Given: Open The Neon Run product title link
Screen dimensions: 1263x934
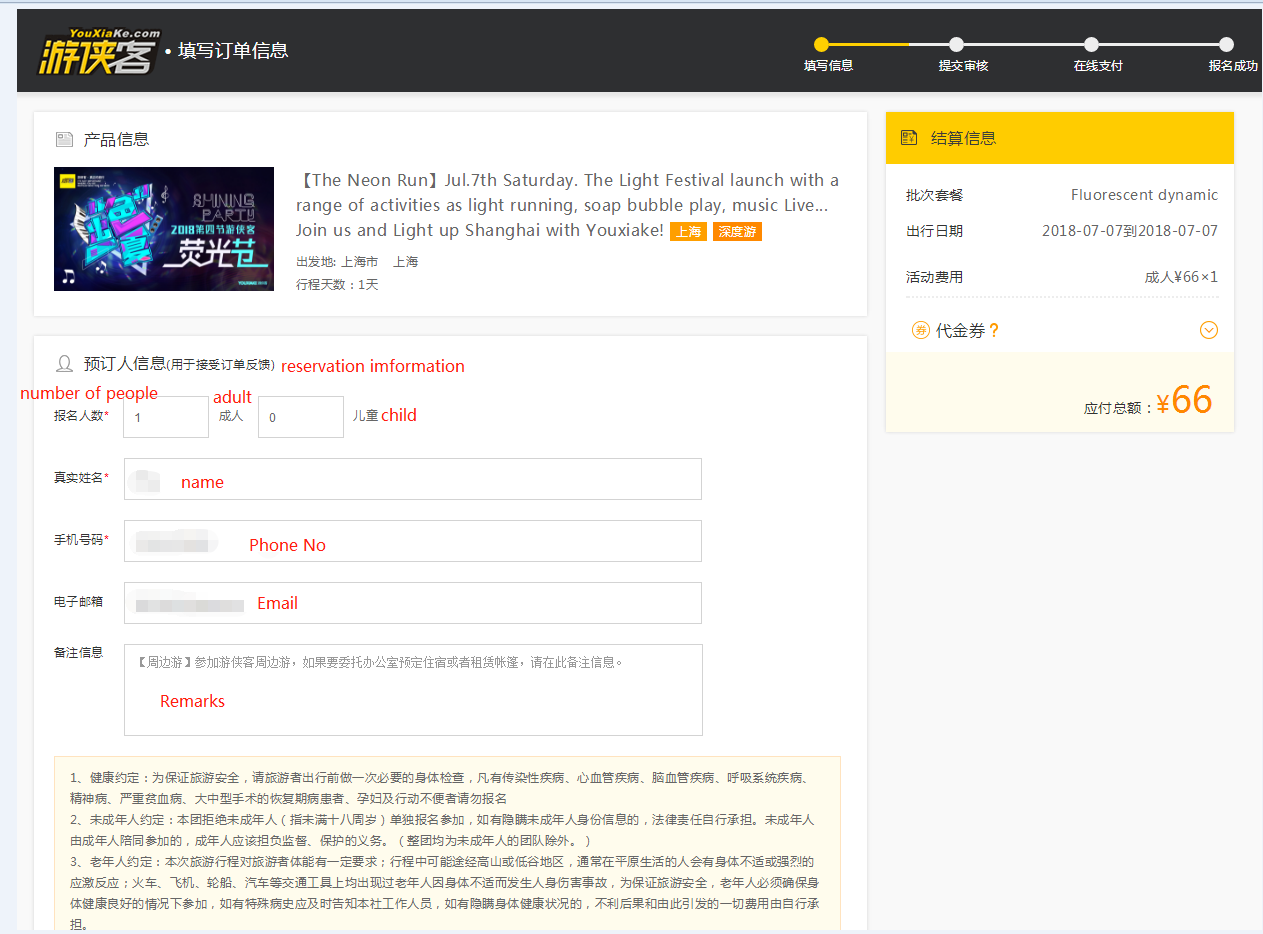Looking at the screenshot, I should click(567, 205).
